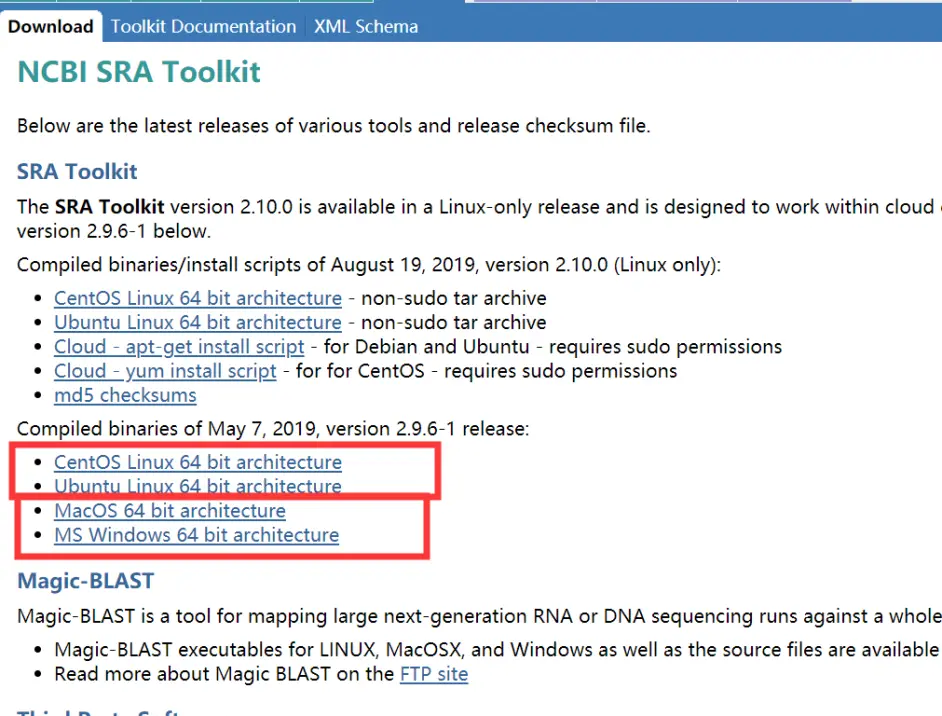Click the 'Compiled binaries of May 7, 2019' line
The height and width of the screenshot is (716, 942).
click(x=273, y=429)
